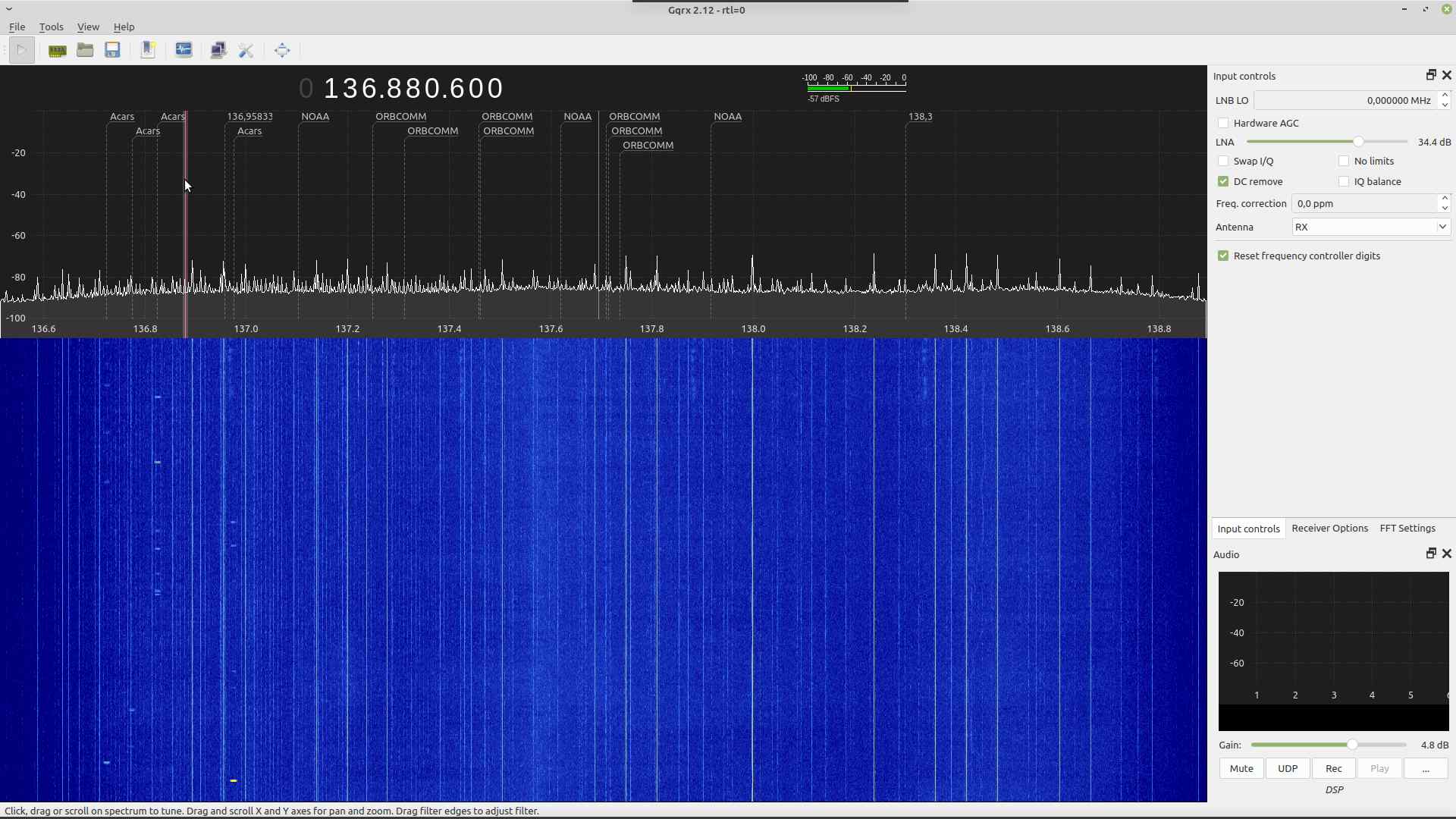Open the I/Q recording and playback tool
Viewport: 1456px width, 819px height.
tap(184, 51)
